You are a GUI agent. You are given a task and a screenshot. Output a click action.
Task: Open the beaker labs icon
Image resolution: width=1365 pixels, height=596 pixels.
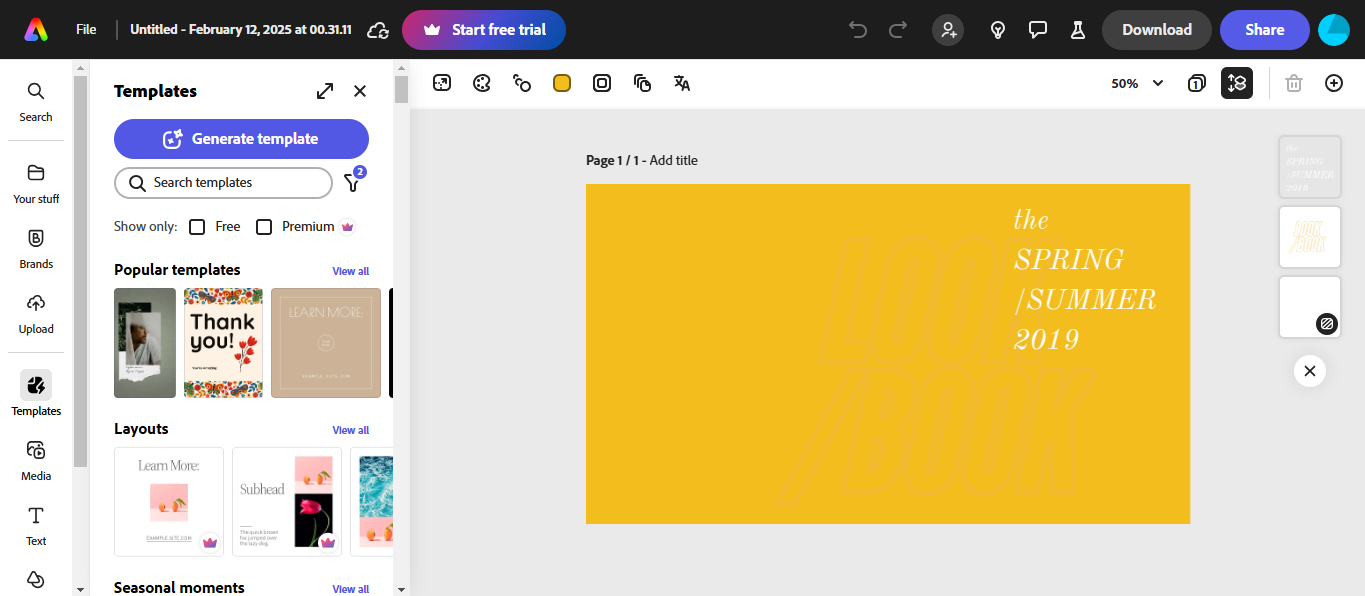1078,30
